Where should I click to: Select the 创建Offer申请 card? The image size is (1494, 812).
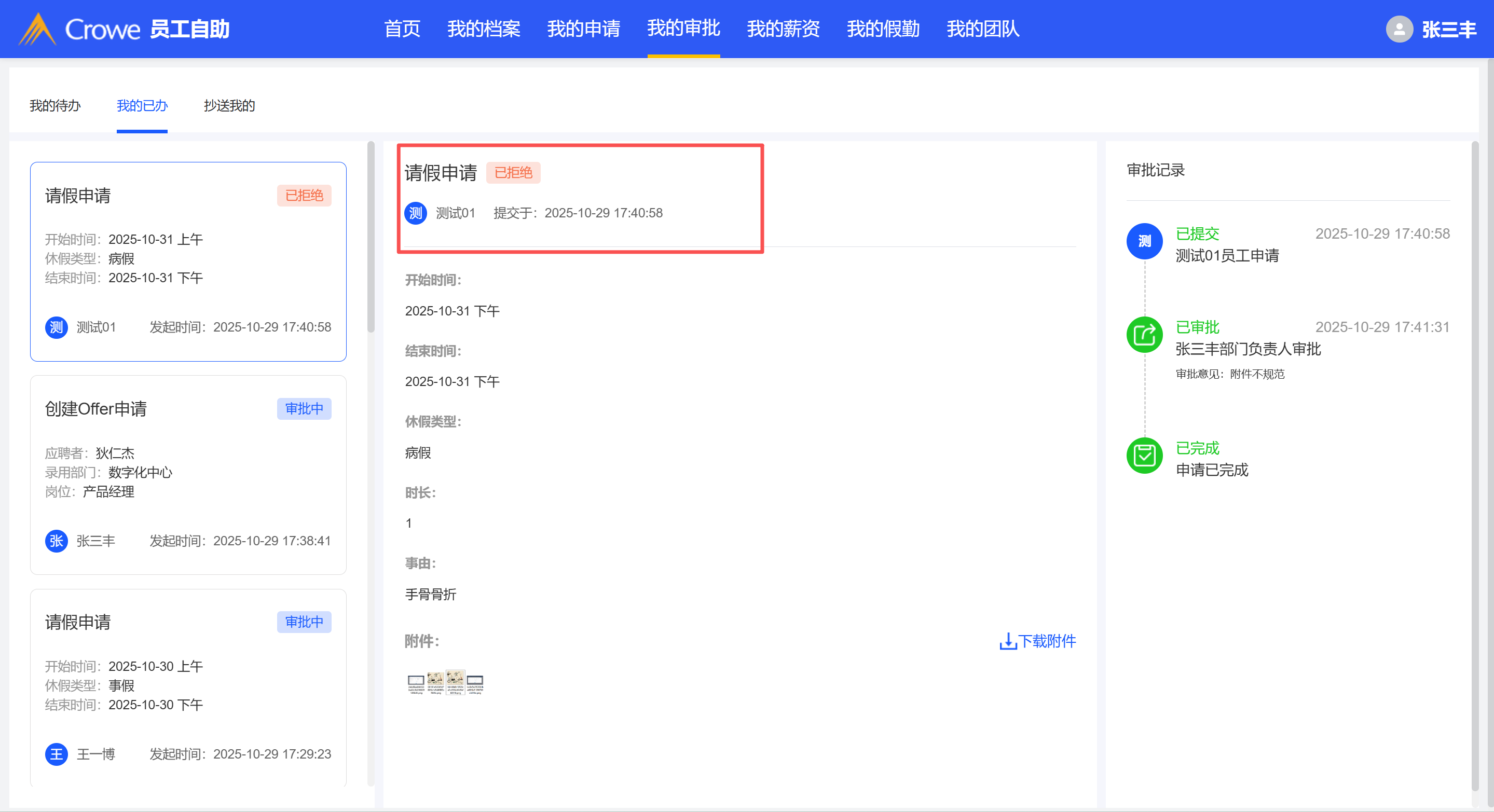pyautogui.click(x=188, y=474)
